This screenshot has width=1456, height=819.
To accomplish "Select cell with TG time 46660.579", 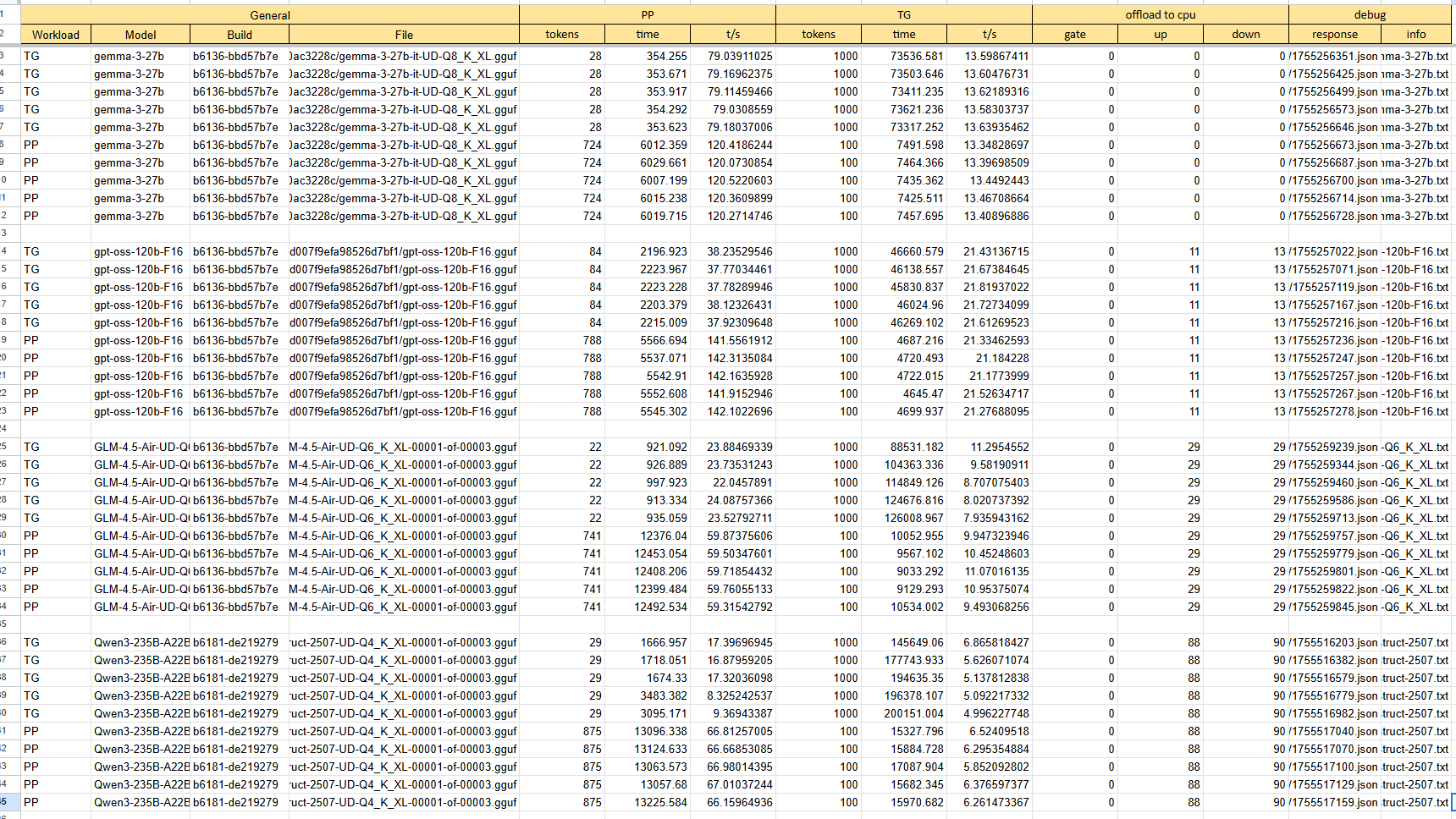I will click(x=904, y=251).
